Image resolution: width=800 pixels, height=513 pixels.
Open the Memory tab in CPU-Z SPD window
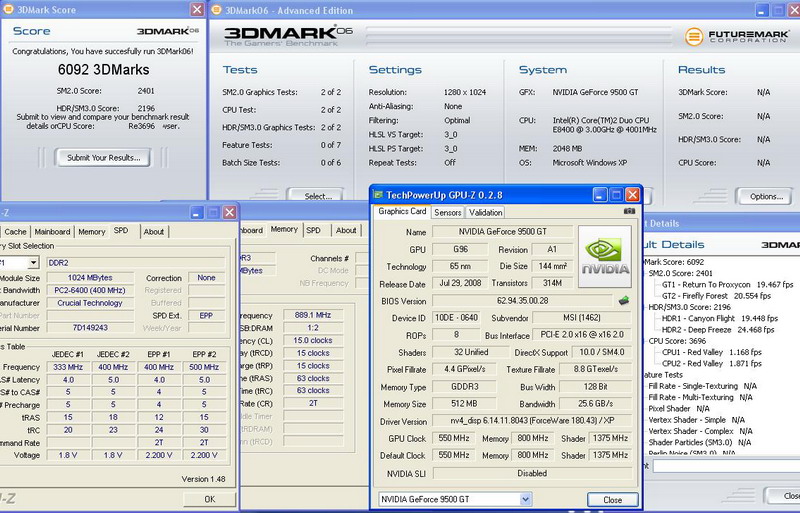[x=91, y=232]
